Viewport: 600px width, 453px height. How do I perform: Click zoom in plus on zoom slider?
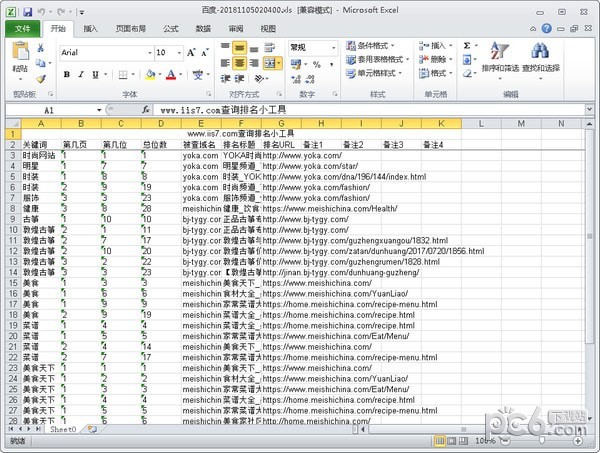(578, 441)
